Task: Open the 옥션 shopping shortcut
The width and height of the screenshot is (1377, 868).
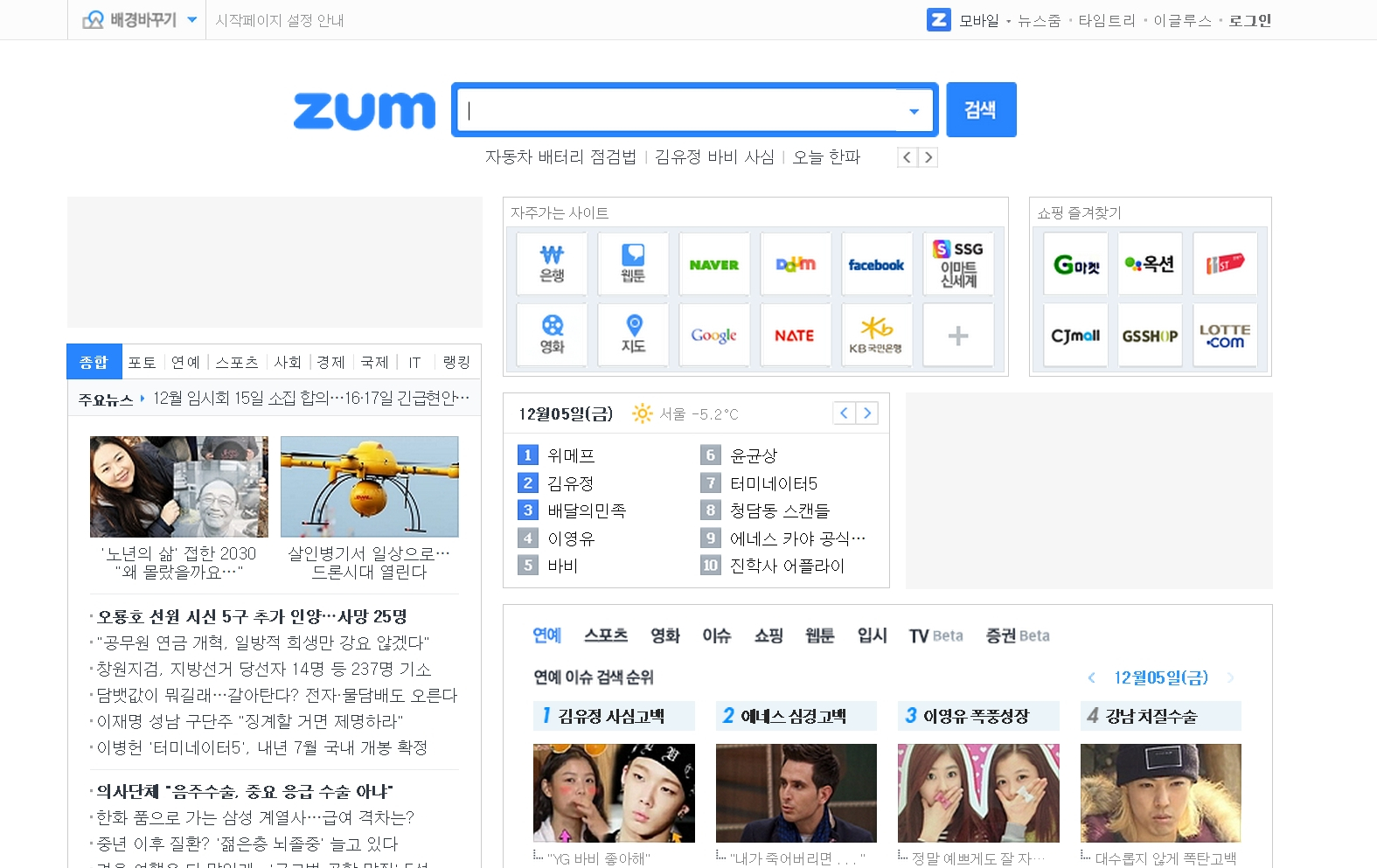Action: (x=1150, y=264)
